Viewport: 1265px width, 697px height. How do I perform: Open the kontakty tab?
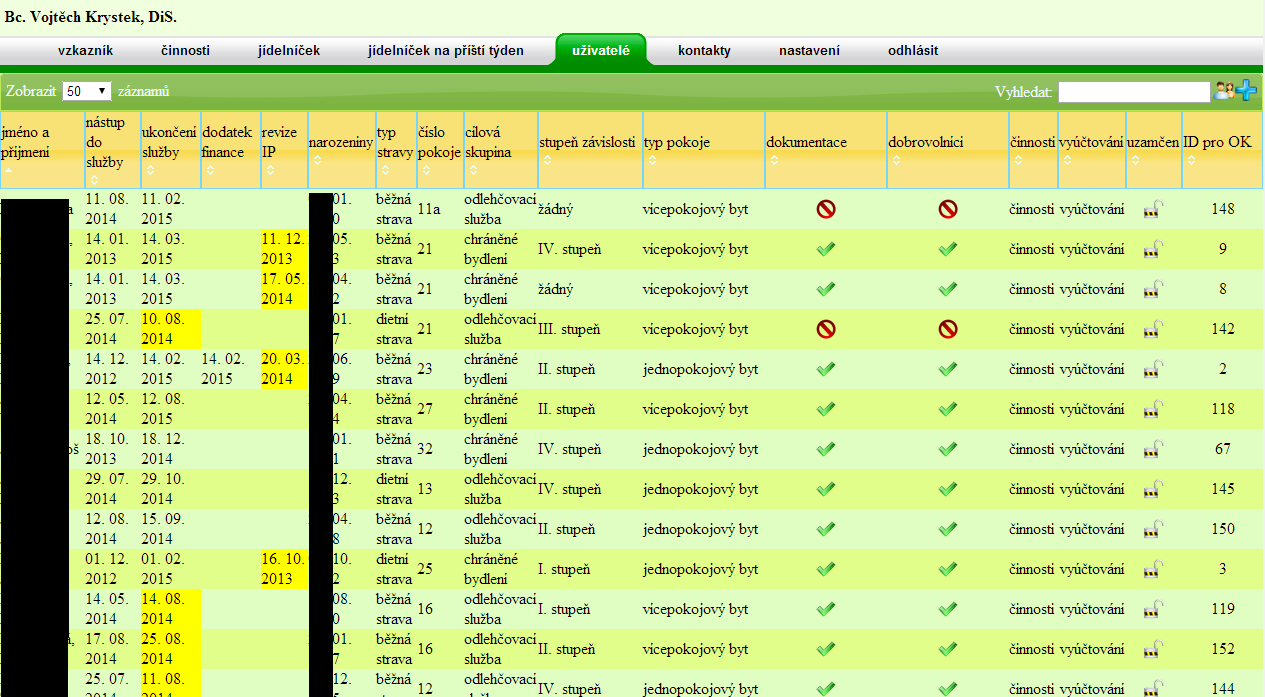click(x=704, y=51)
